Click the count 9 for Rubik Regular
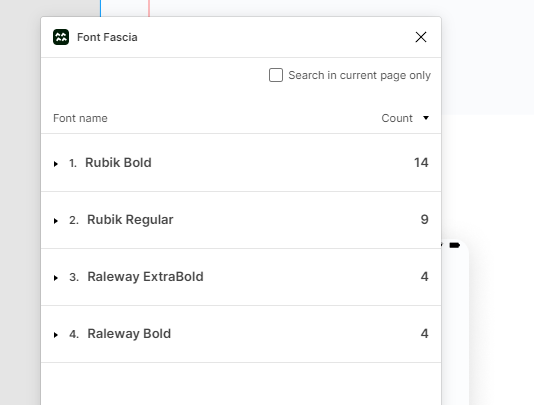Image resolution: width=534 pixels, height=405 pixels. (424, 219)
